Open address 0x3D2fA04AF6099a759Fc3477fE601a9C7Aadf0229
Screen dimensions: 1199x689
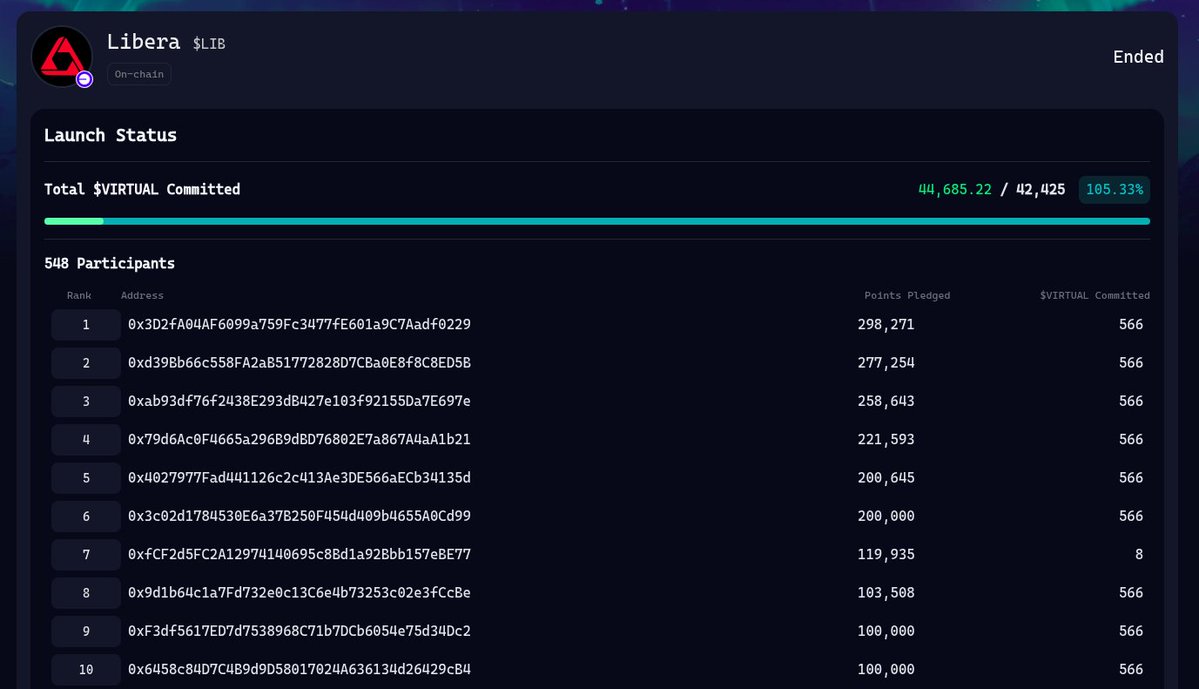click(x=299, y=324)
